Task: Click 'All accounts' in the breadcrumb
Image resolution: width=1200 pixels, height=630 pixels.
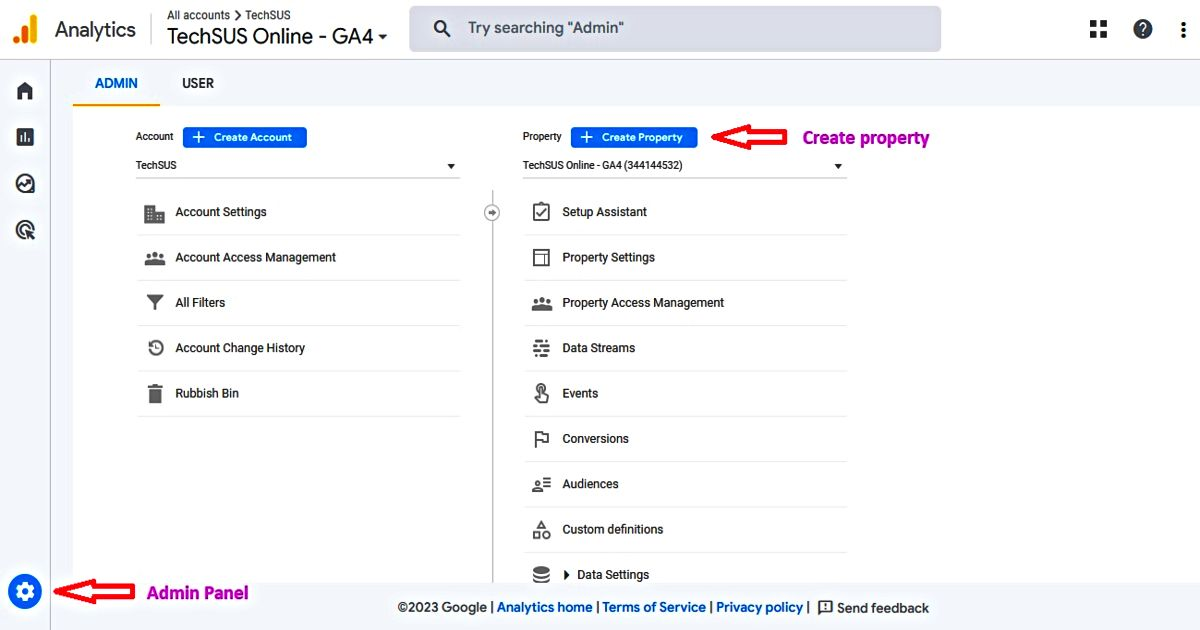Action: tap(199, 15)
